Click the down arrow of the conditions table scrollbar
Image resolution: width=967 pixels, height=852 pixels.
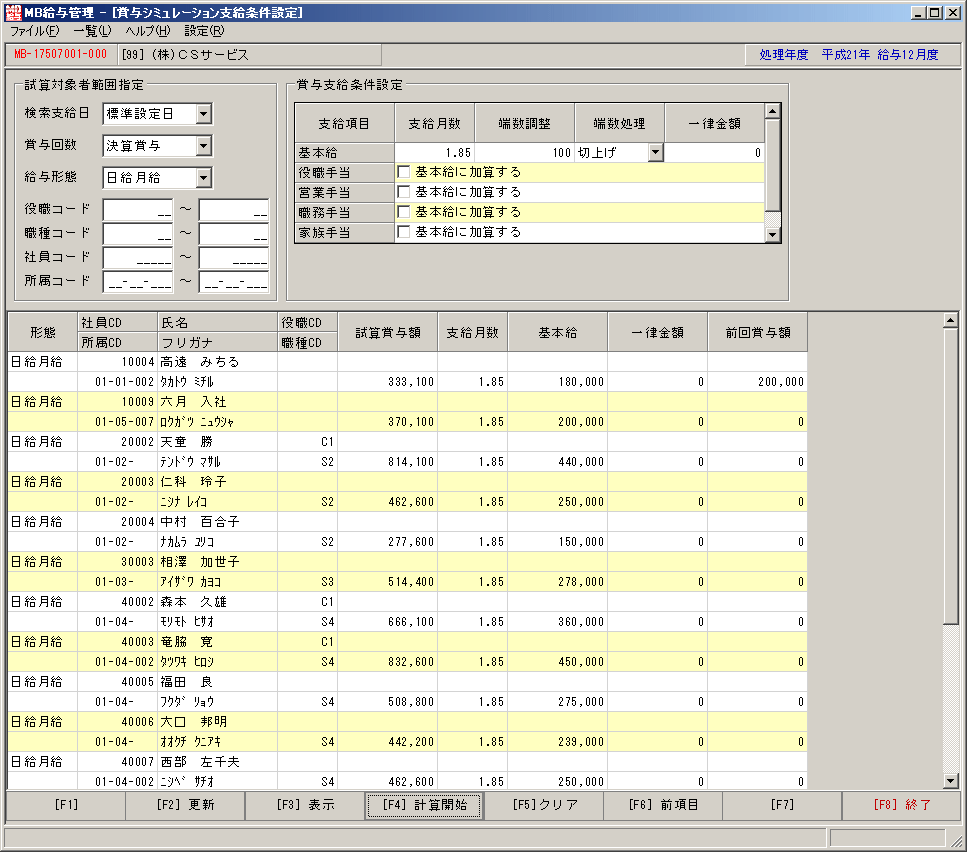(x=772, y=234)
